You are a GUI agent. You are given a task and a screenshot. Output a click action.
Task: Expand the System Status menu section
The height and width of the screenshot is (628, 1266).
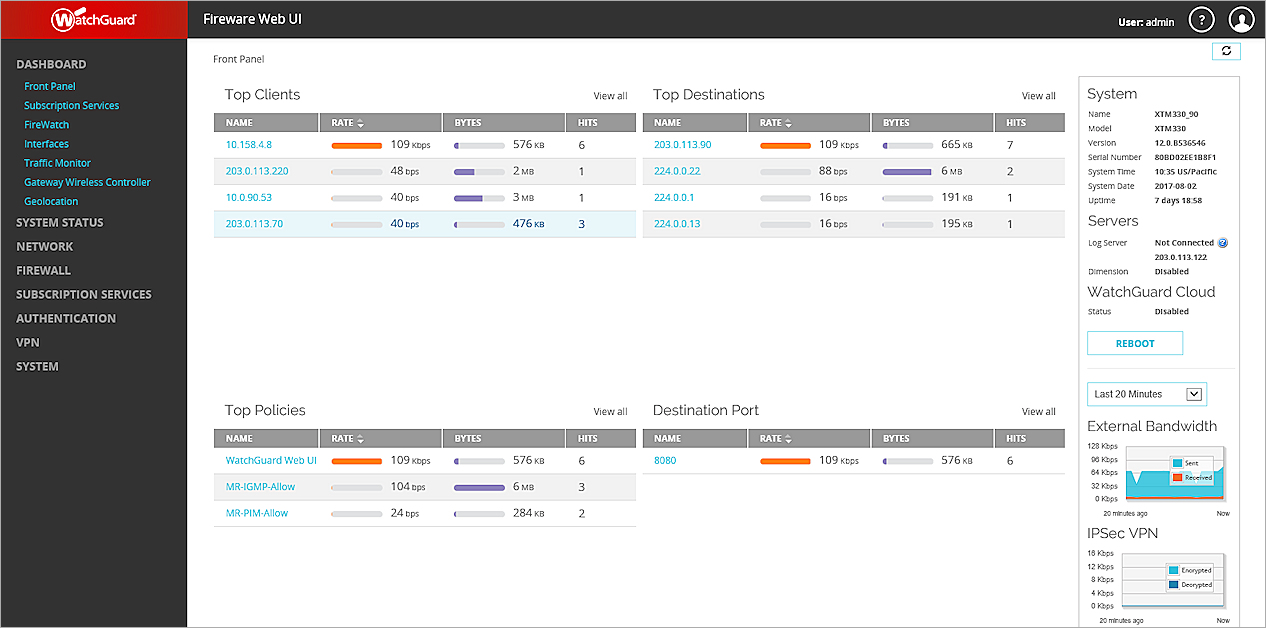[x=59, y=222]
